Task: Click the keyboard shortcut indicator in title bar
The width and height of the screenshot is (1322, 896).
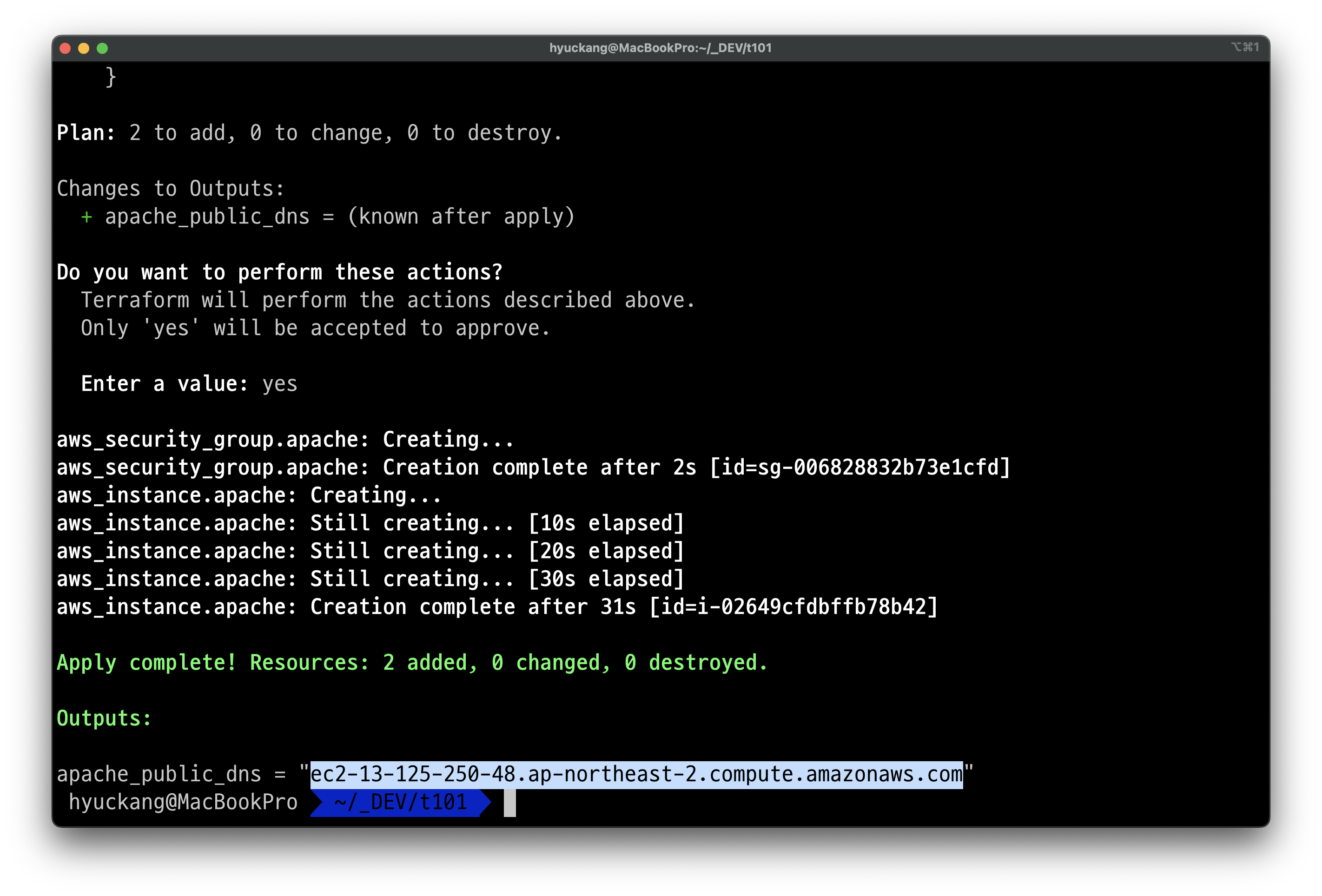Action: point(1245,47)
